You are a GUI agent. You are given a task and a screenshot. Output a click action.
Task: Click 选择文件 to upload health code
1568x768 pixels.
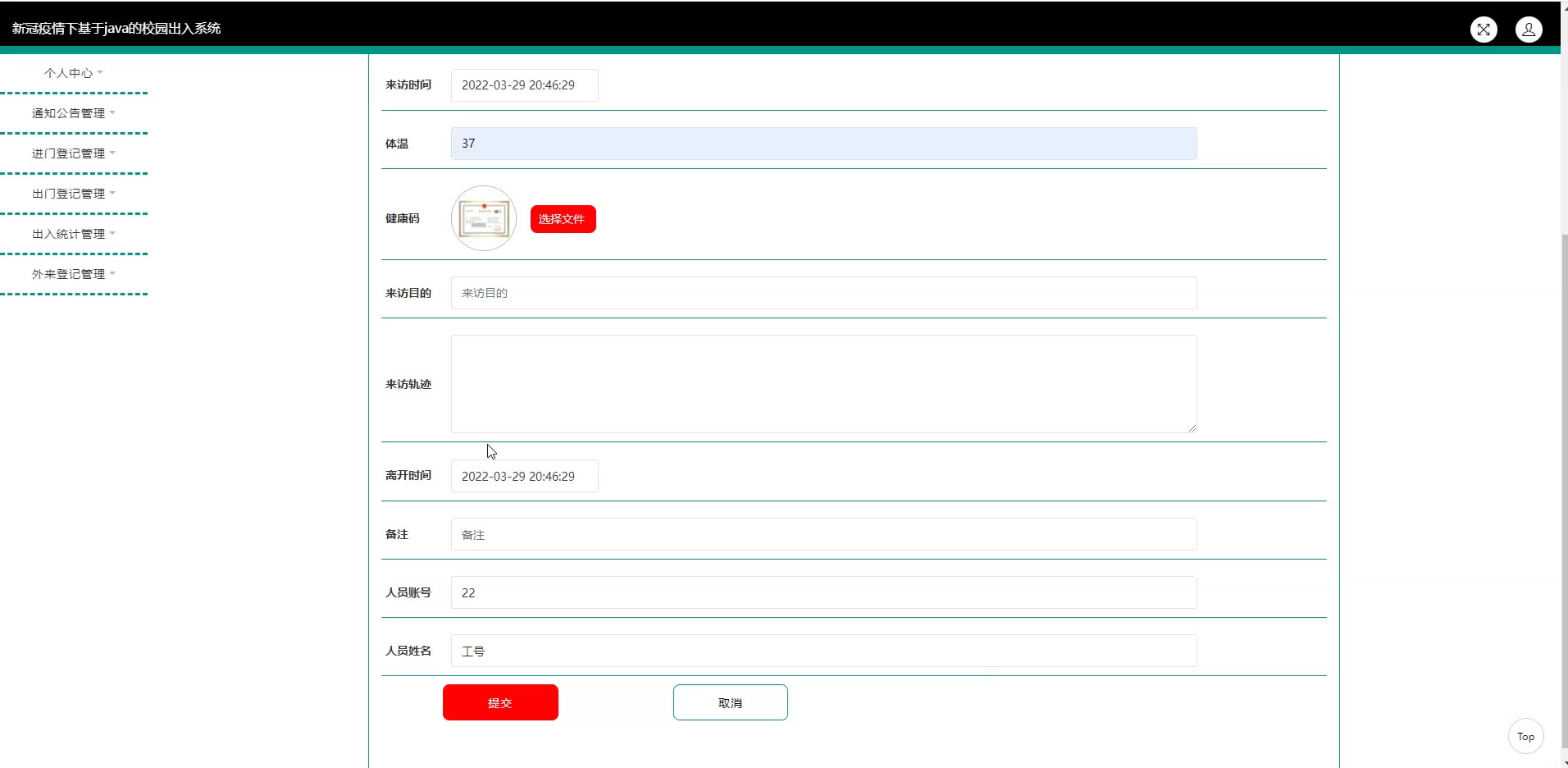[563, 219]
